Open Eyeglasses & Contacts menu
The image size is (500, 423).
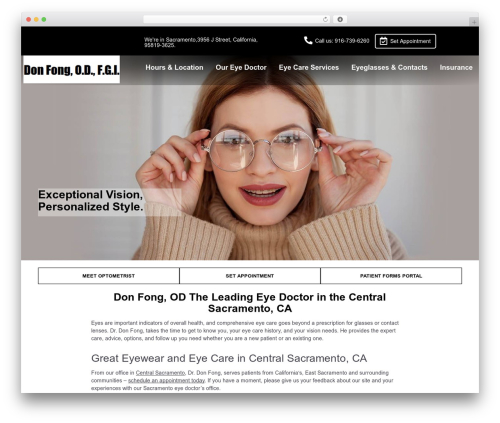(x=389, y=67)
